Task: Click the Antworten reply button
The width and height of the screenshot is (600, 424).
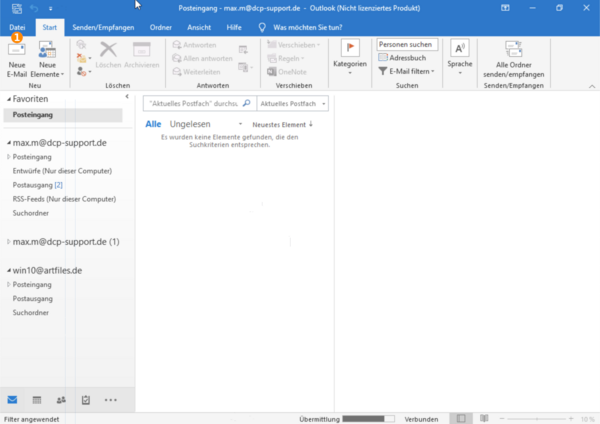Action: click(x=194, y=45)
